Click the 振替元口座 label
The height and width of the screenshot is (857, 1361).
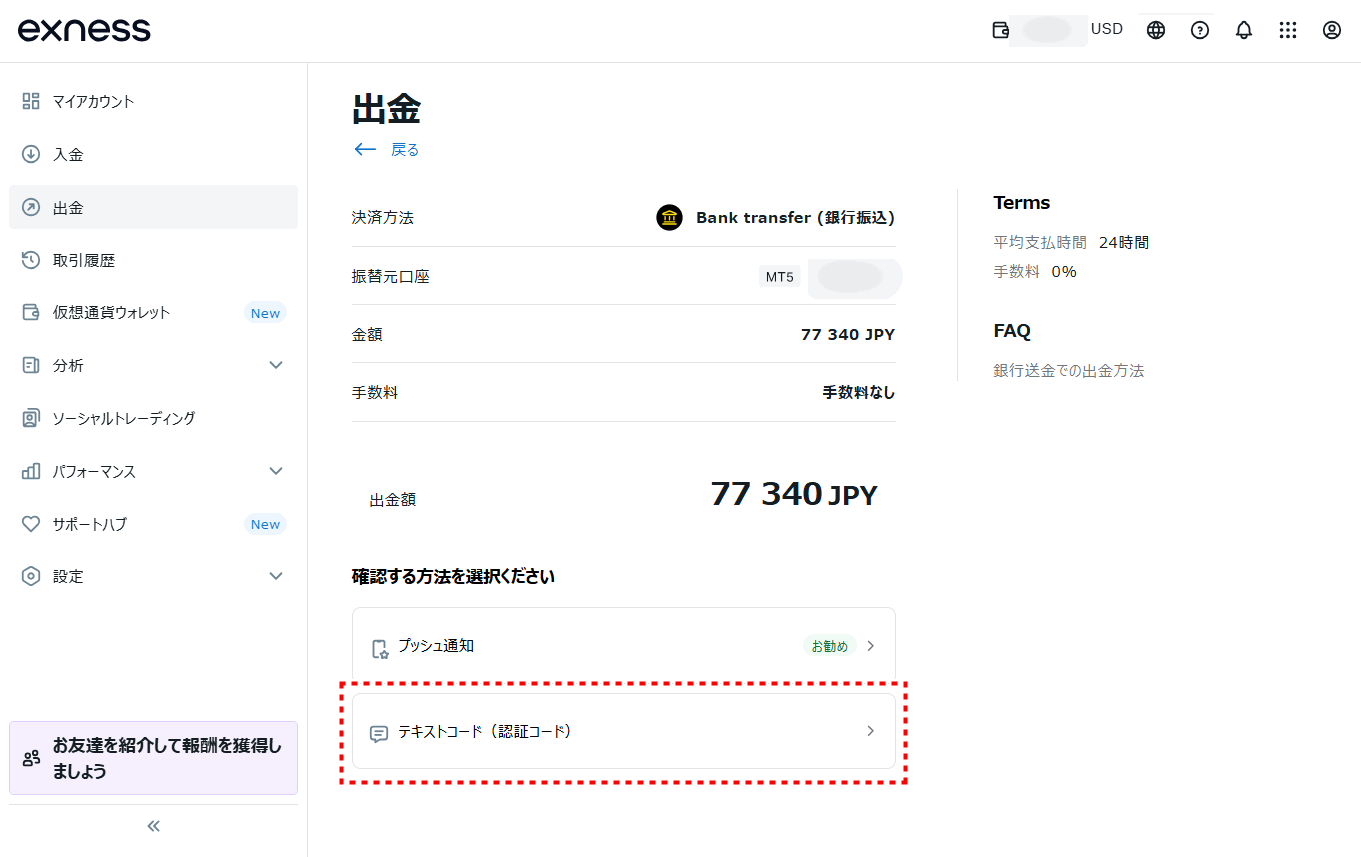(x=390, y=277)
